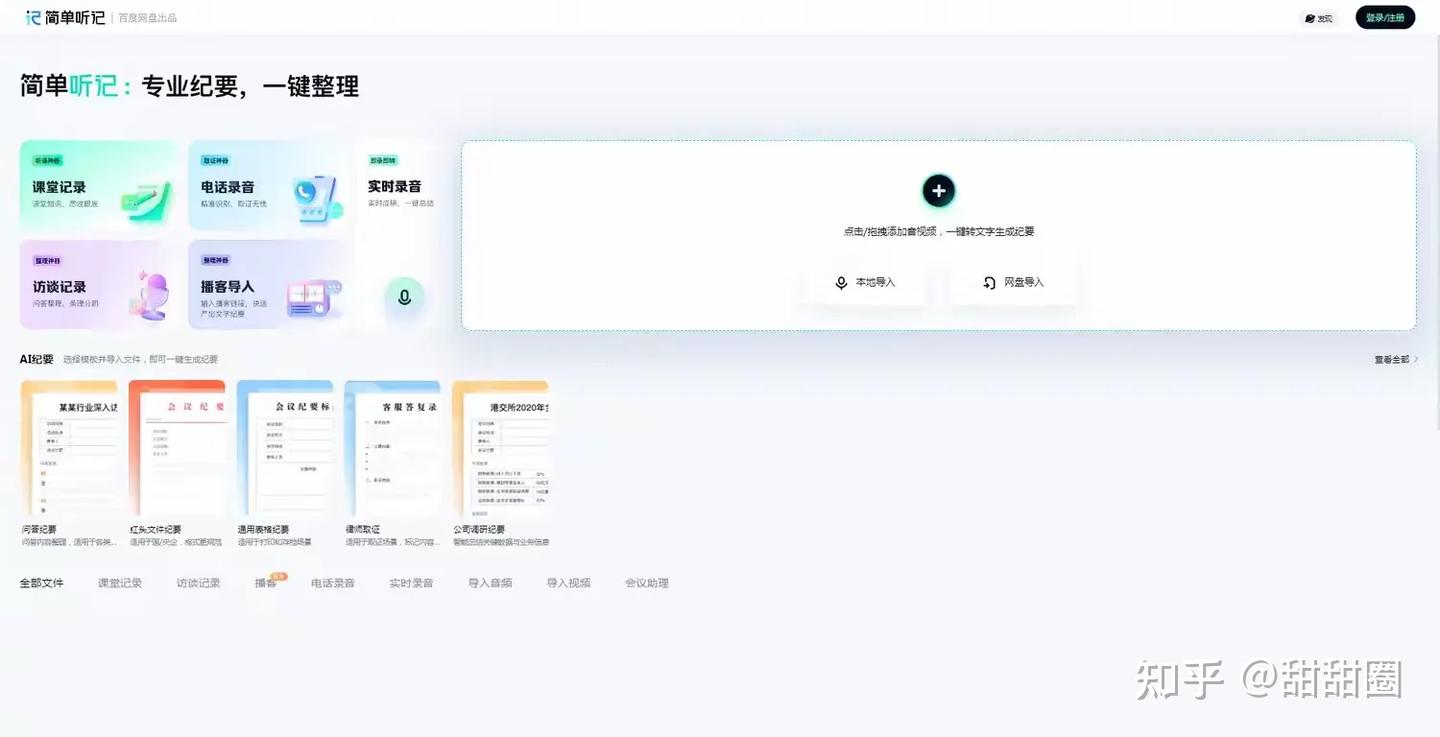Switch to the 全部文件 tab

point(42,583)
